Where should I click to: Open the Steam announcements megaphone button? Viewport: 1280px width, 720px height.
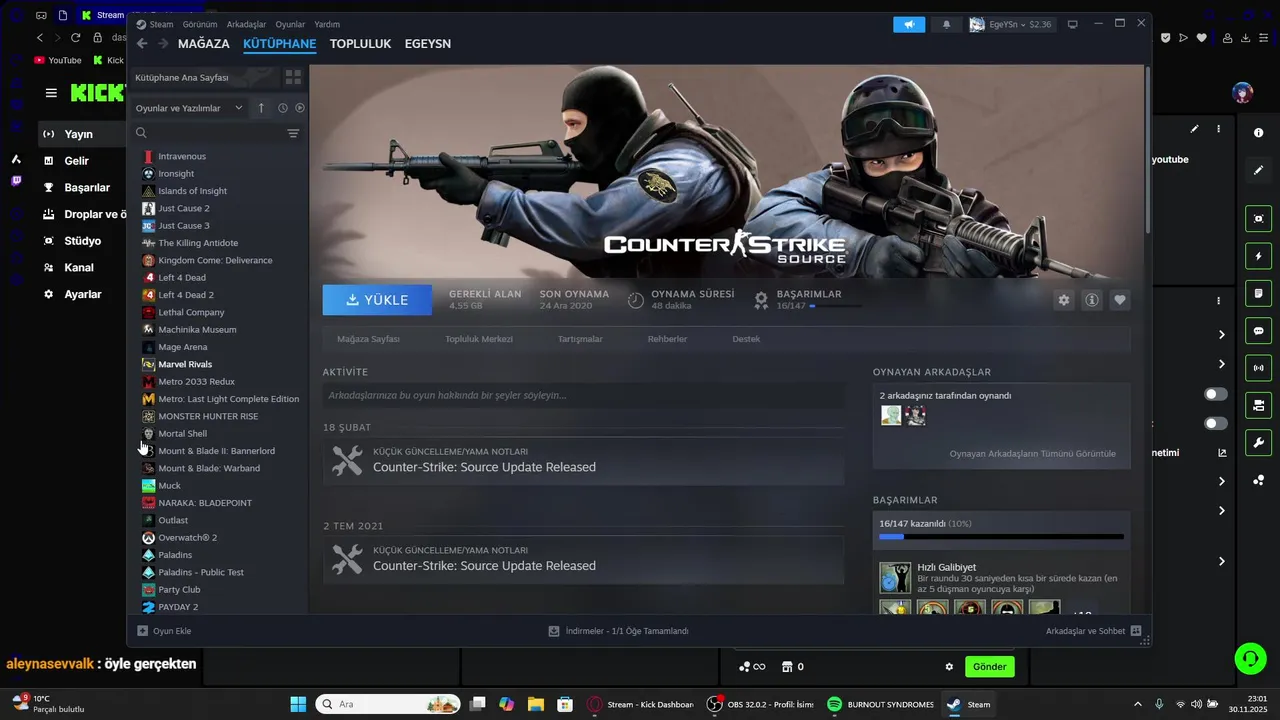pos(909,24)
